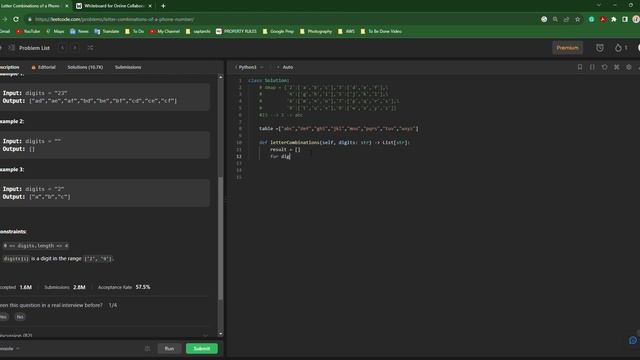Bookmark this page star icon
The image size is (640, 360).
(578, 19)
